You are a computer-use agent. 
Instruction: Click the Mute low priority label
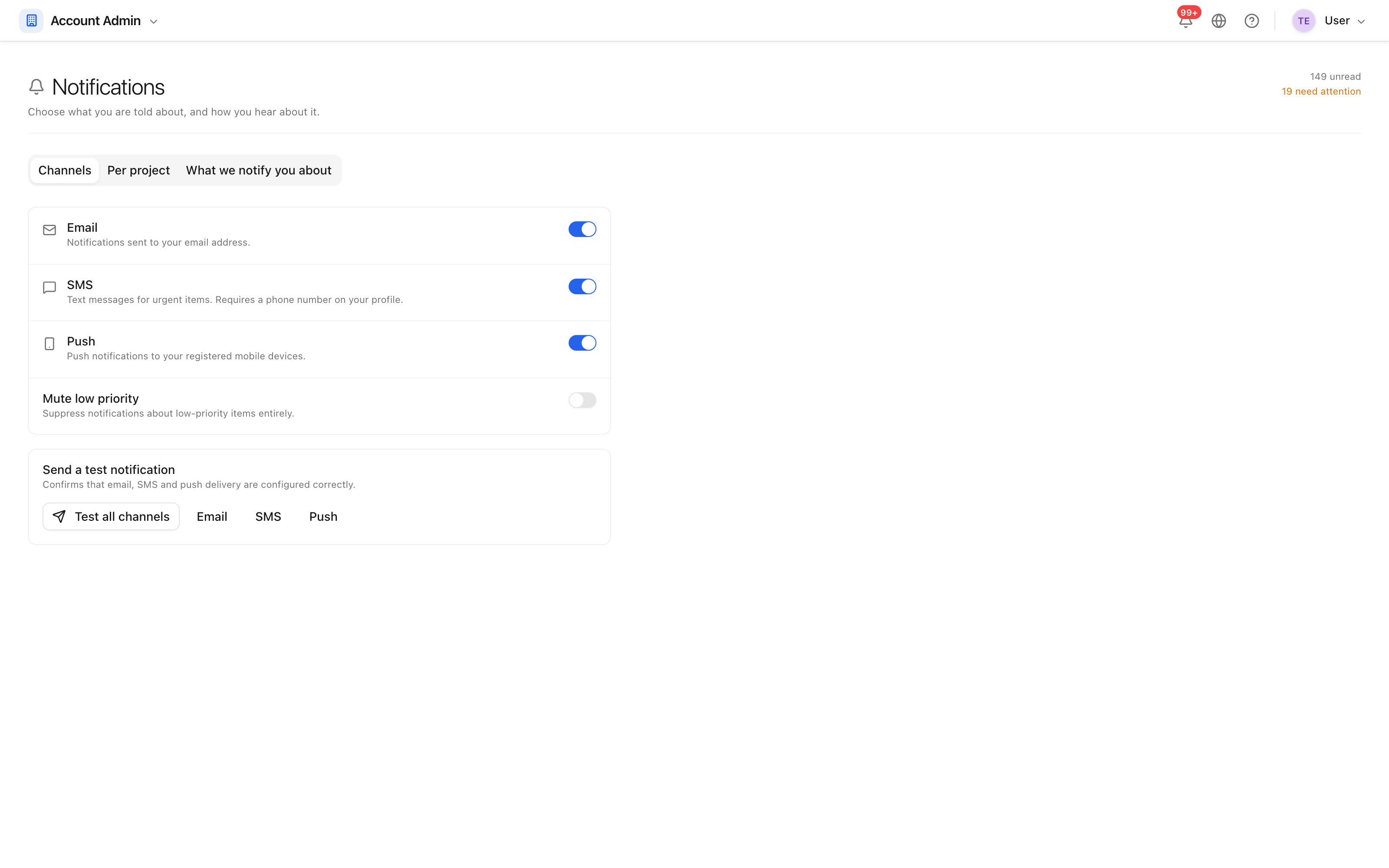click(x=91, y=398)
